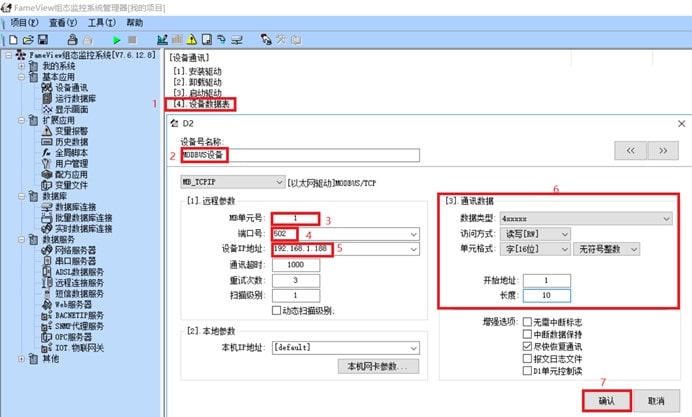The image size is (692, 417).
Task: Uncheck the 尽快恢复通讯 option
Action: point(528,344)
